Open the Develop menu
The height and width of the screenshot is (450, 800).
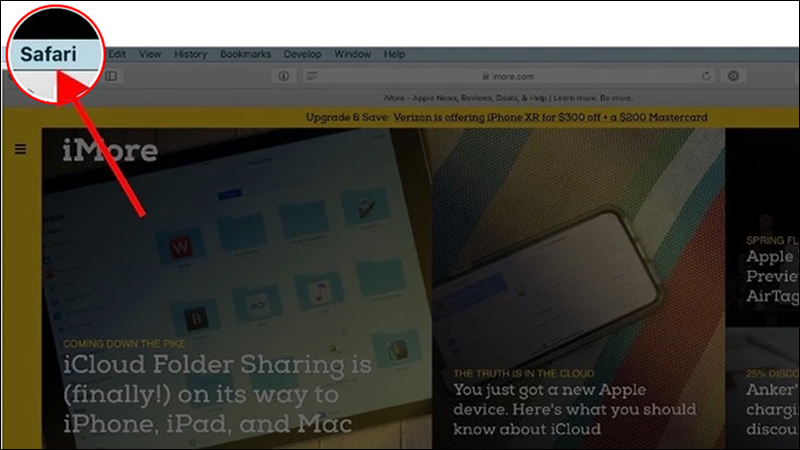(x=303, y=54)
